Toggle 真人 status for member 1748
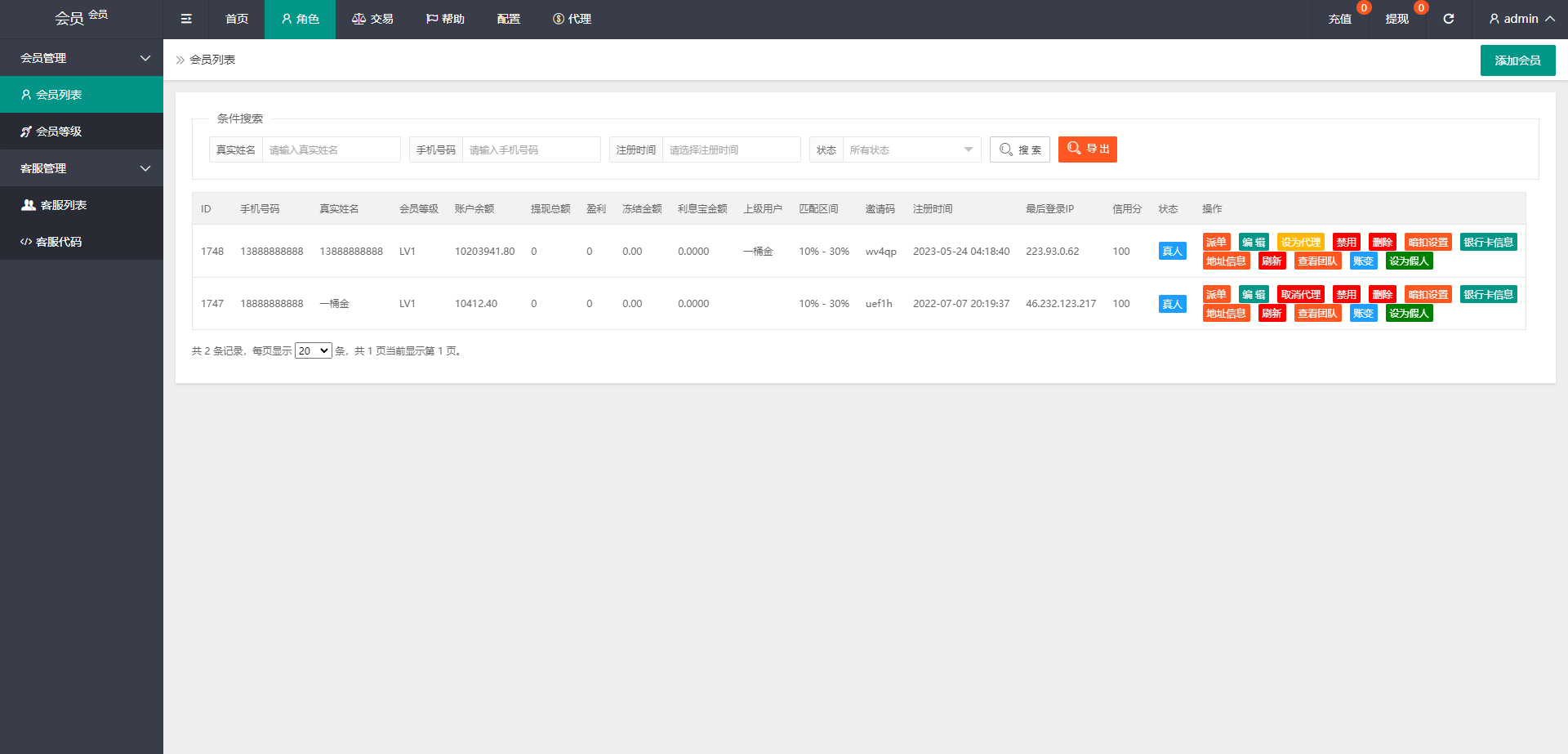The width and height of the screenshot is (1568, 754). (1172, 252)
